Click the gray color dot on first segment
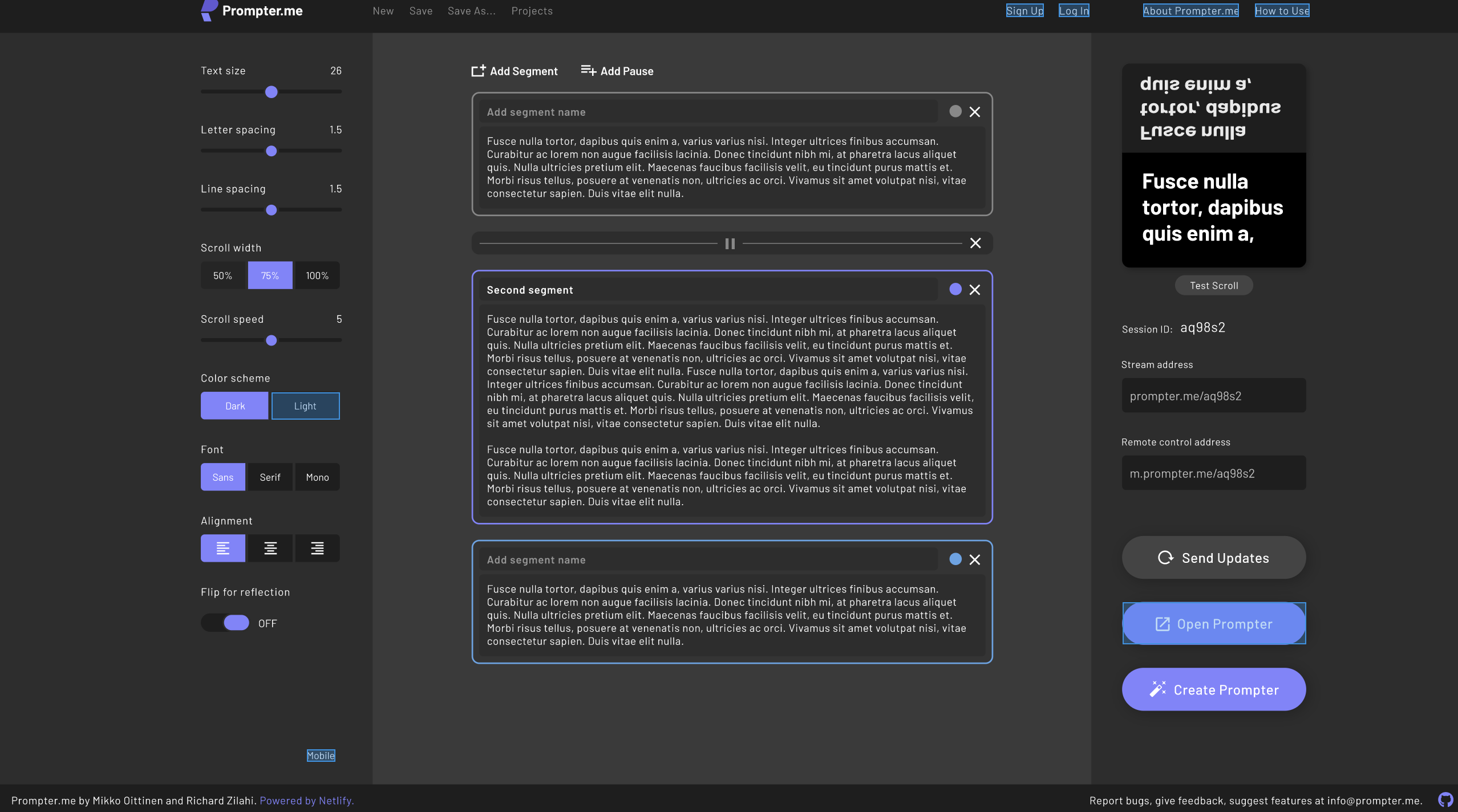This screenshot has width=1458, height=812. tap(955, 112)
